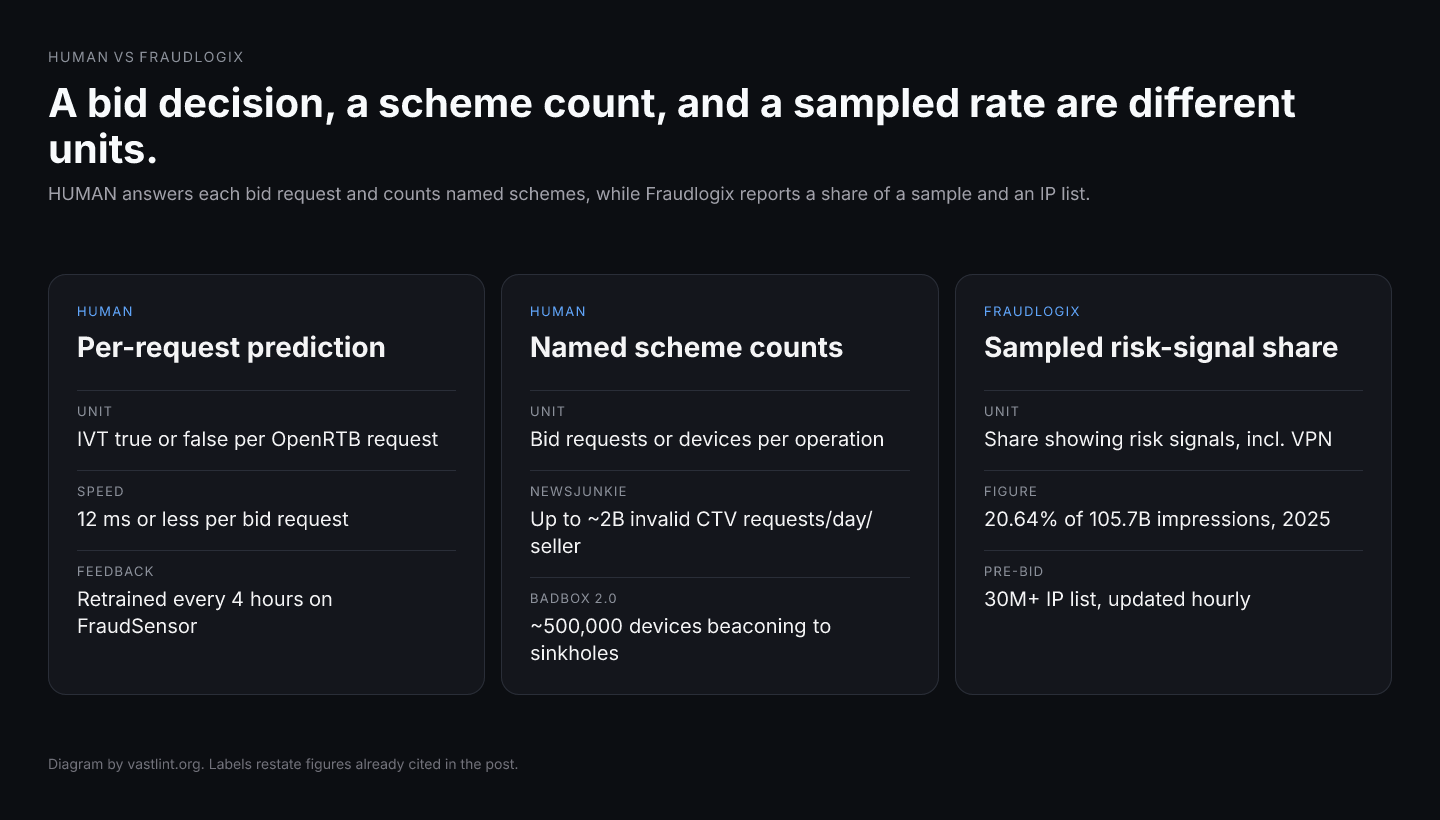Click the UNIT label in the Sampled risk-signal share card
Viewport: 1440px width, 820px height.
click(1002, 411)
